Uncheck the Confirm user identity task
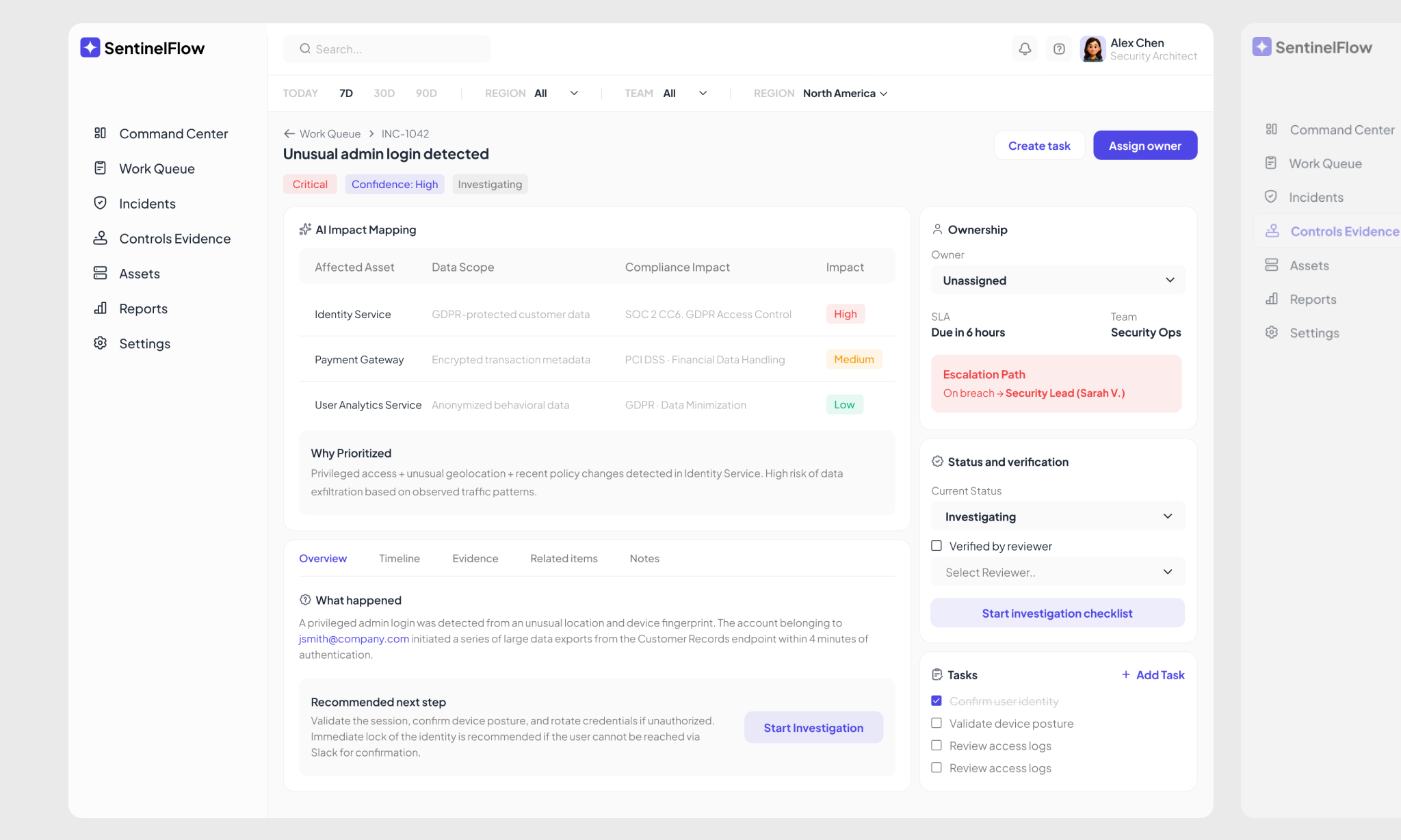 point(937,701)
